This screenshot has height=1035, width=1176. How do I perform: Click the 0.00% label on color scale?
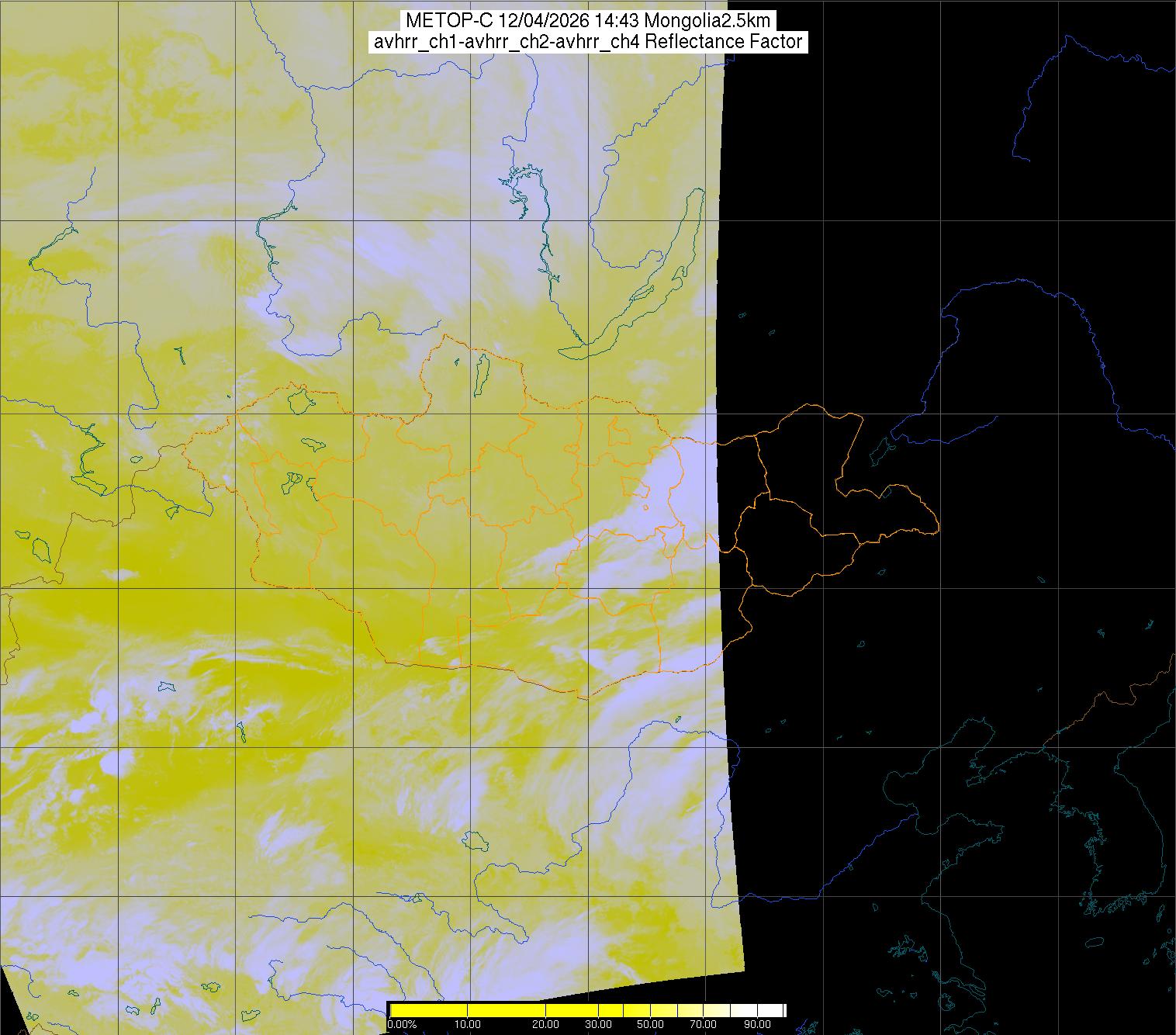[x=401, y=1025]
